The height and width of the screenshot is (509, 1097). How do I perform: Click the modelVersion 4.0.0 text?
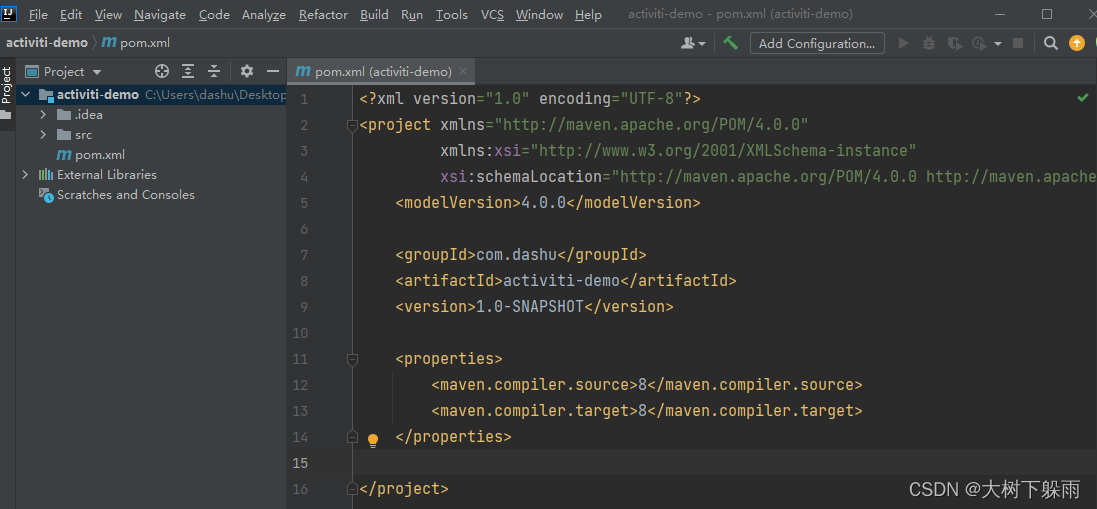click(544, 203)
